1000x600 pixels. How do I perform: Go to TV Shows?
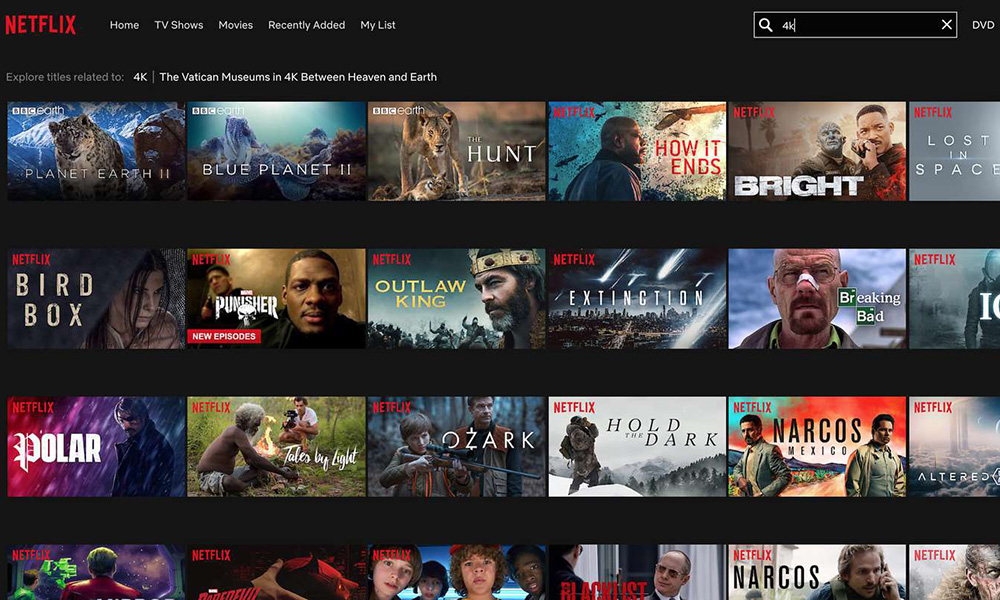(x=179, y=25)
